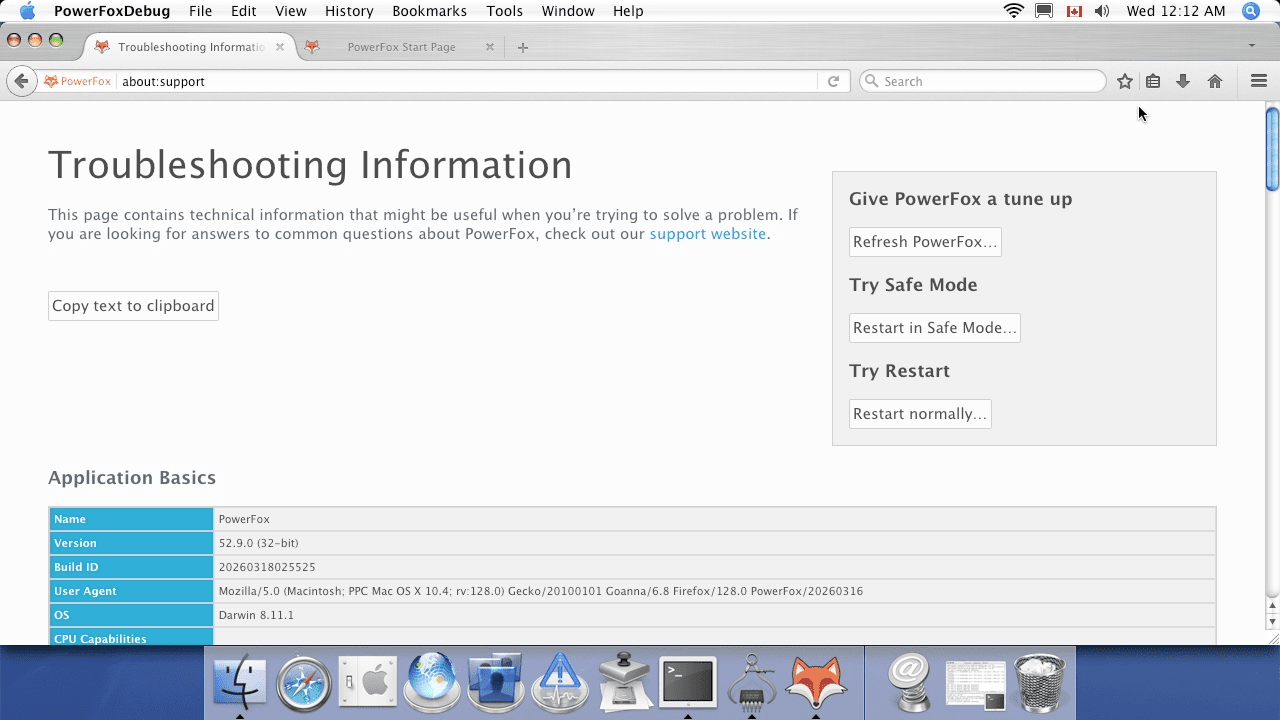Open the History menu
The height and width of the screenshot is (720, 1280).
click(x=349, y=11)
